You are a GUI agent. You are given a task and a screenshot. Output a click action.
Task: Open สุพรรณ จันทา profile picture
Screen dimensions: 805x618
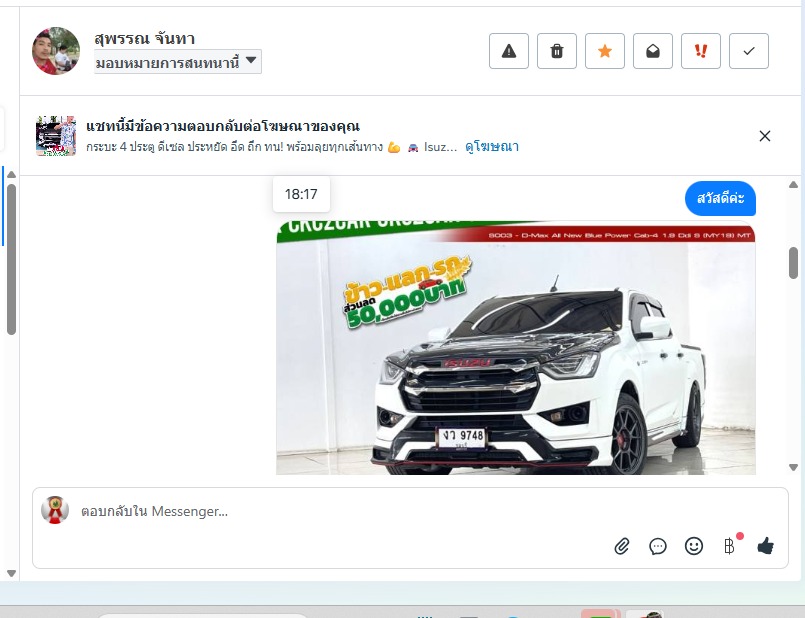point(56,51)
